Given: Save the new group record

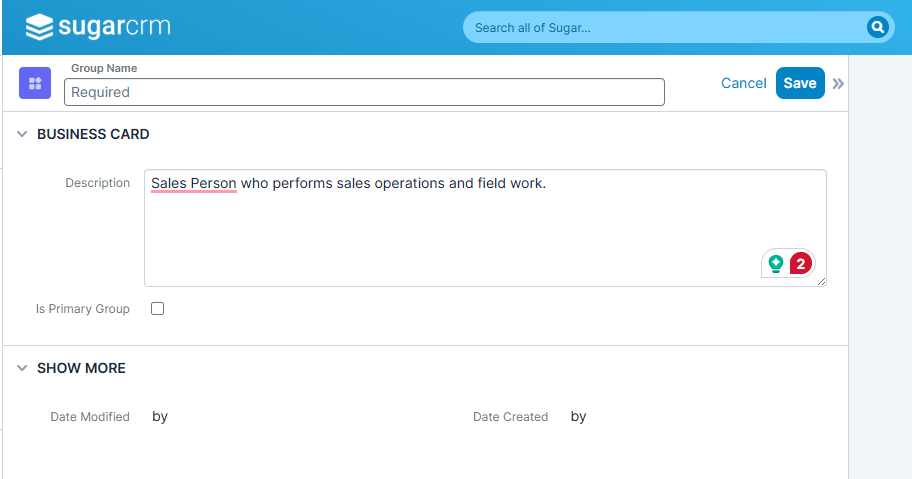Looking at the screenshot, I should coord(800,83).
